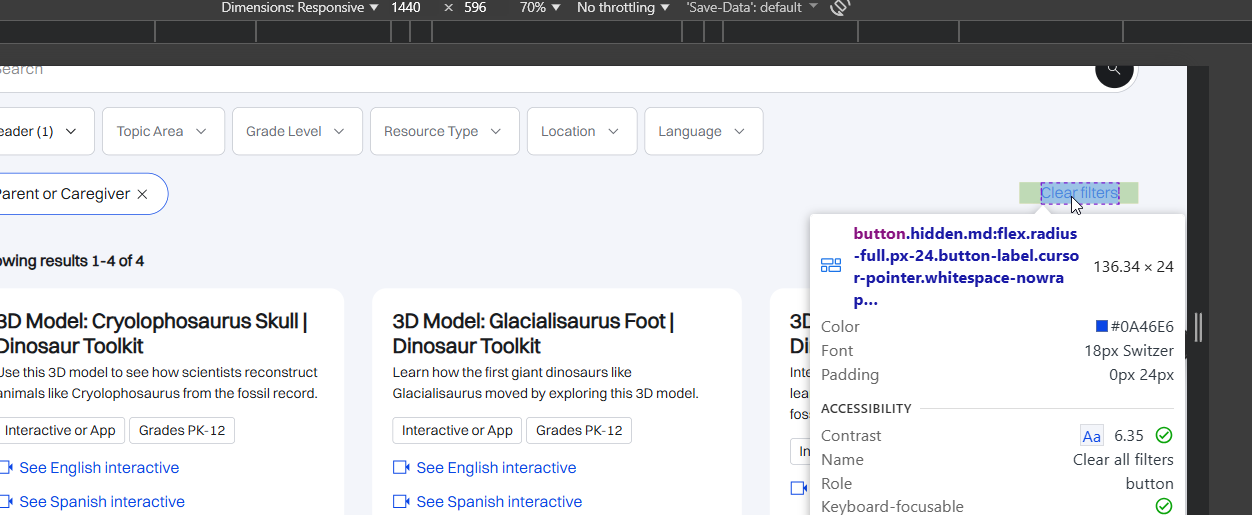Click video icon beside Glacialisaurus See English interactive
This screenshot has height=515, width=1252.
402,468
